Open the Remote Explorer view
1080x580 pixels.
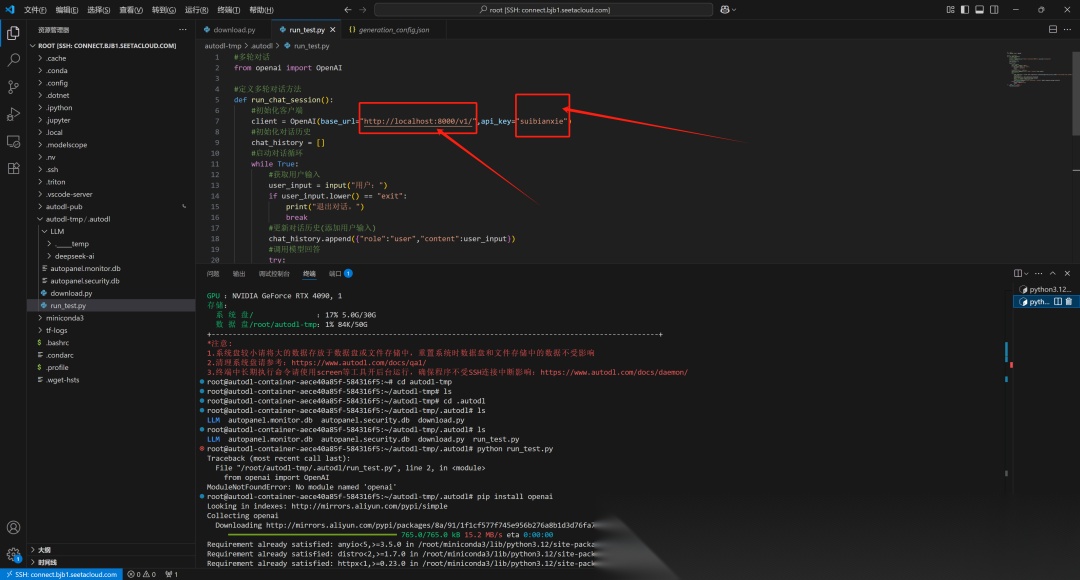[13, 141]
